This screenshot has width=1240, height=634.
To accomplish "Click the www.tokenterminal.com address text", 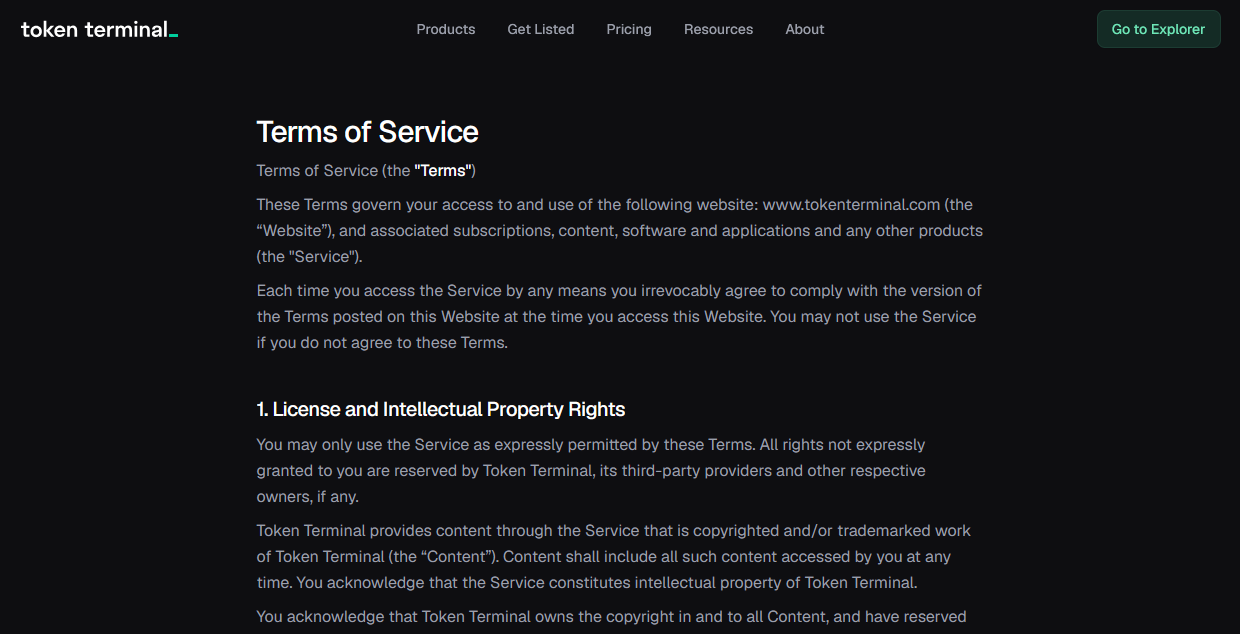I will click(852, 205).
